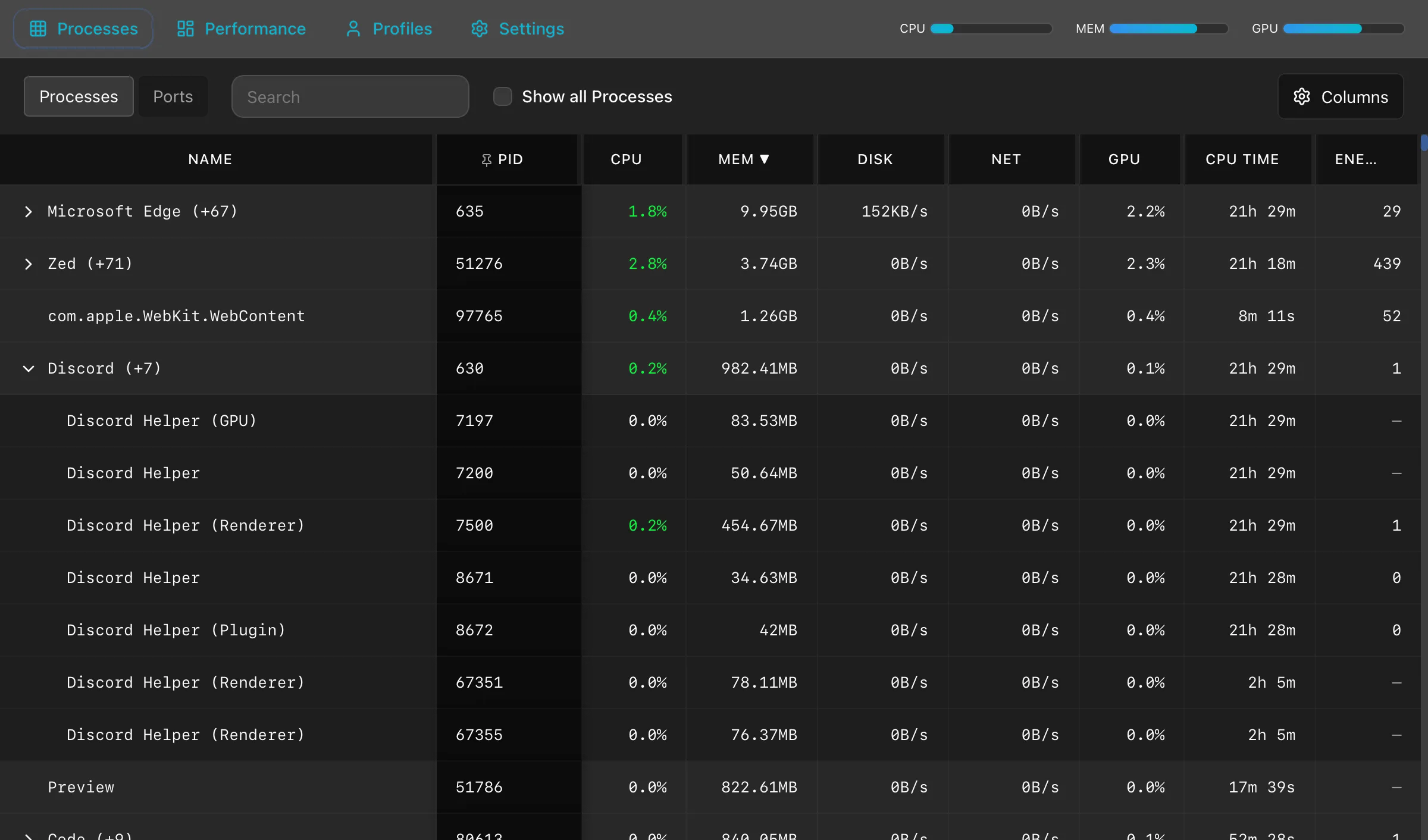This screenshot has width=1428, height=840.
Task: Focus the Search input field
Action: (350, 96)
